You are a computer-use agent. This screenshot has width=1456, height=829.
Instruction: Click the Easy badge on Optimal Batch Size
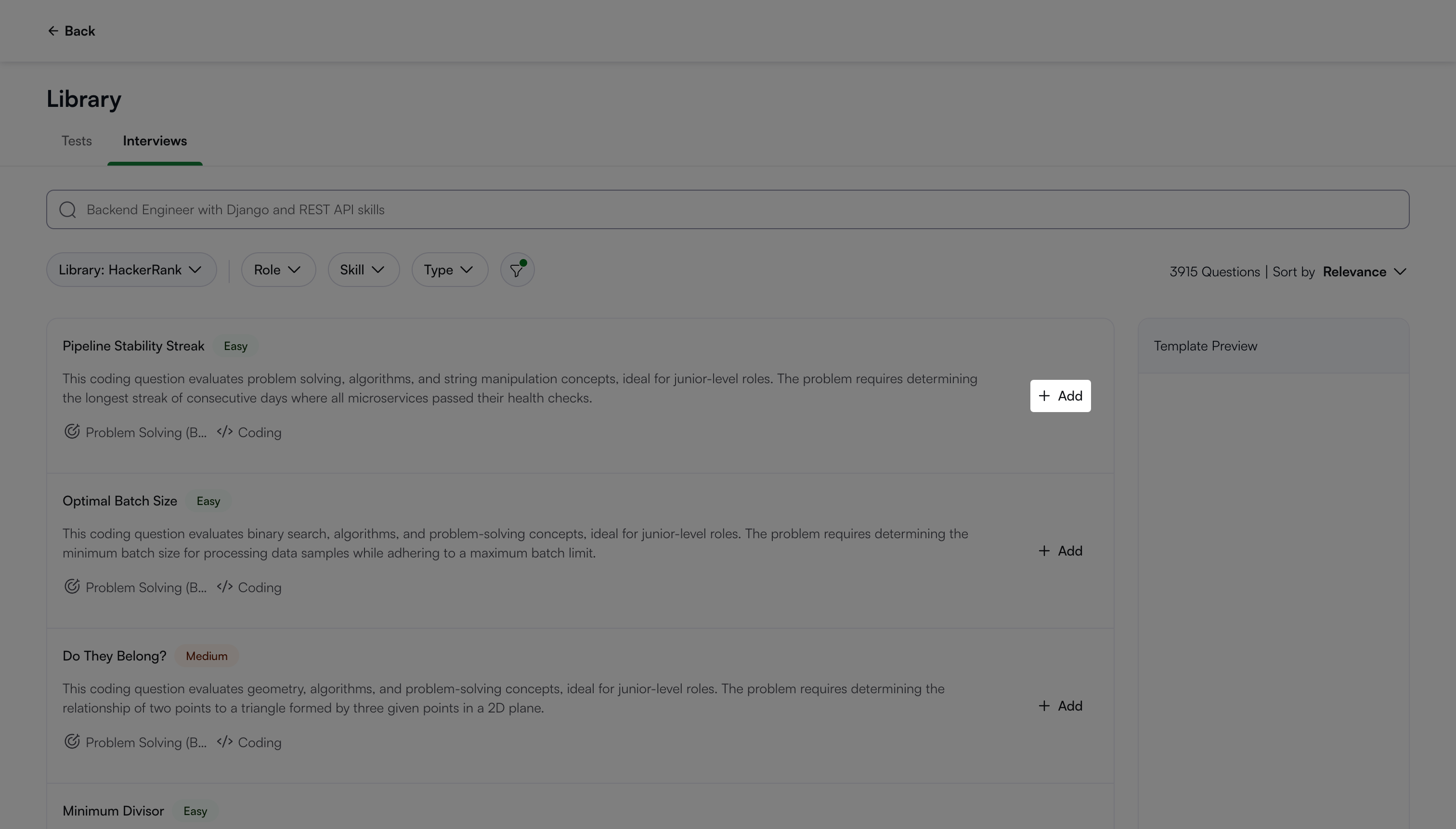pyautogui.click(x=208, y=501)
